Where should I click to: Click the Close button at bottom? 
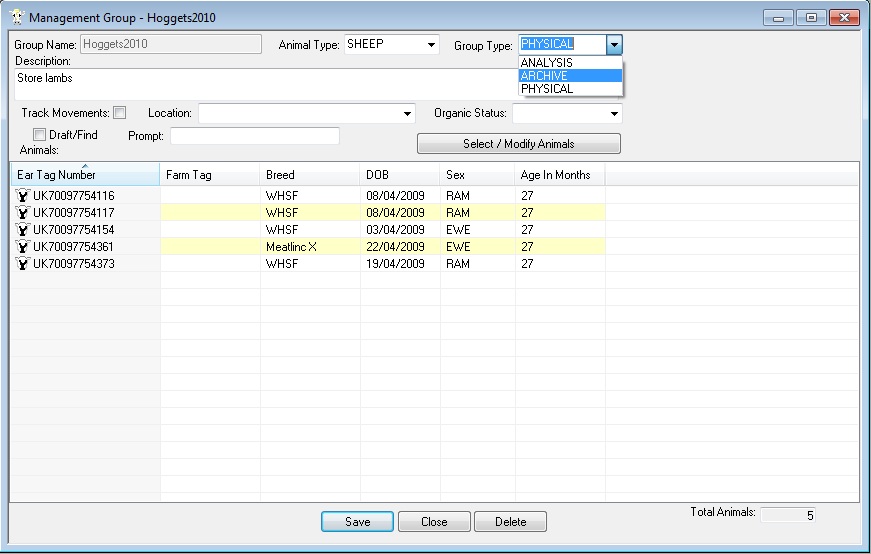click(434, 522)
